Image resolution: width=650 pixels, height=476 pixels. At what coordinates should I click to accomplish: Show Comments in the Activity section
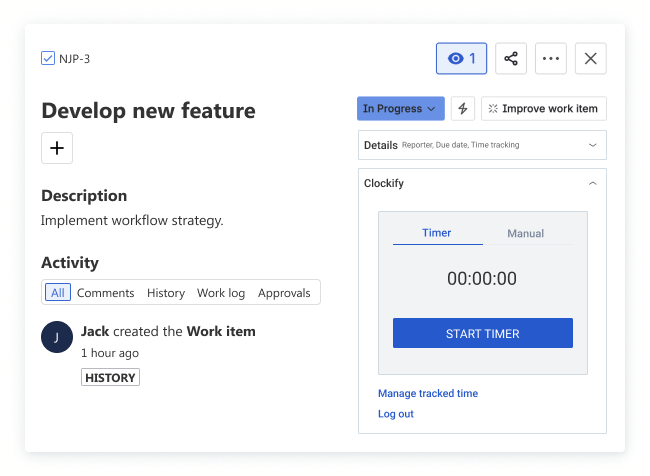106,293
